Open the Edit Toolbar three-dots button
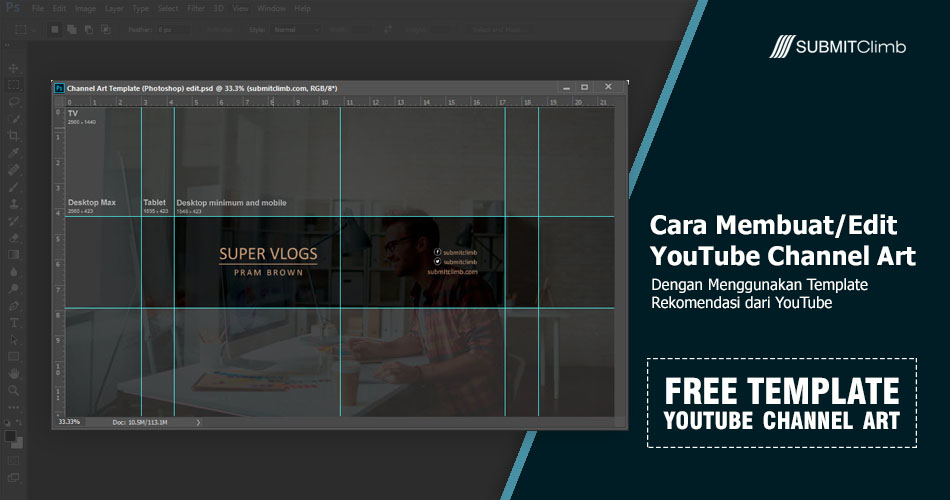 coord(13,407)
